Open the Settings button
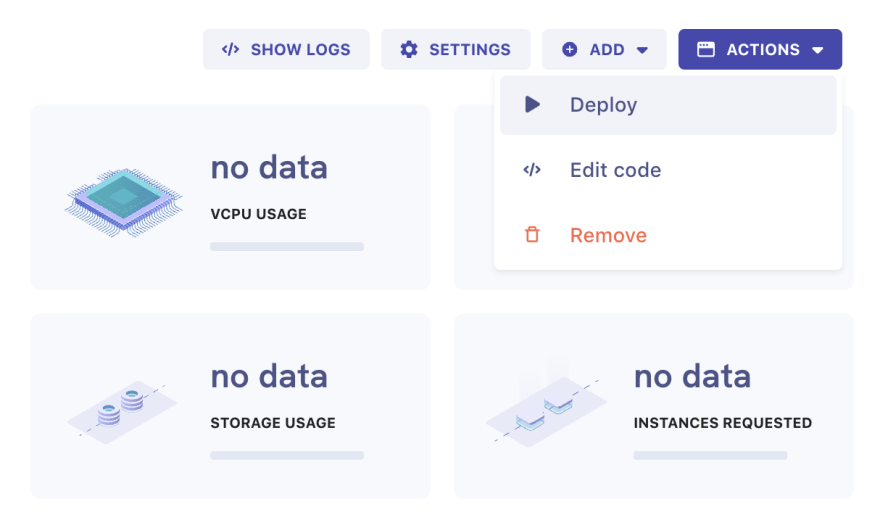 (x=456, y=49)
